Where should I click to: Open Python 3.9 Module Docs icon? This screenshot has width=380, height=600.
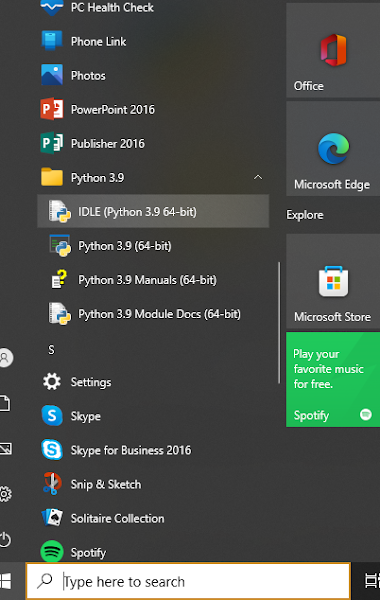[59, 313]
